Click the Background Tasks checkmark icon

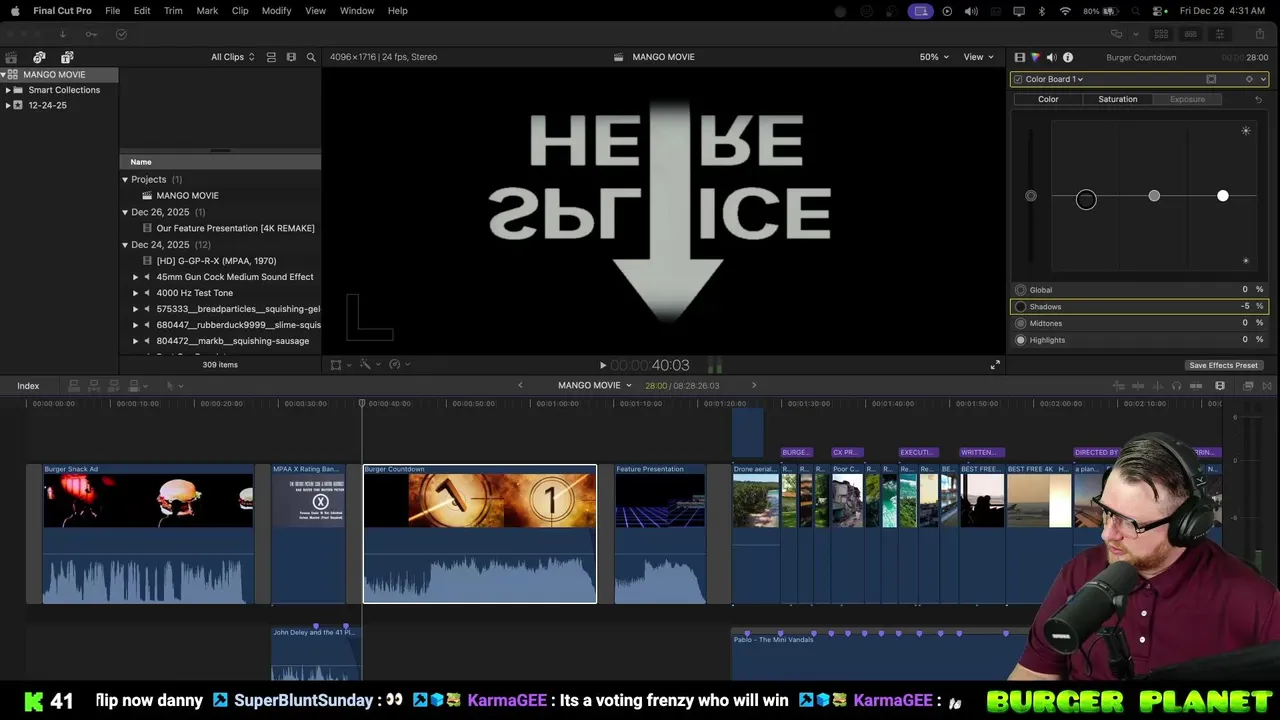(x=121, y=34)
